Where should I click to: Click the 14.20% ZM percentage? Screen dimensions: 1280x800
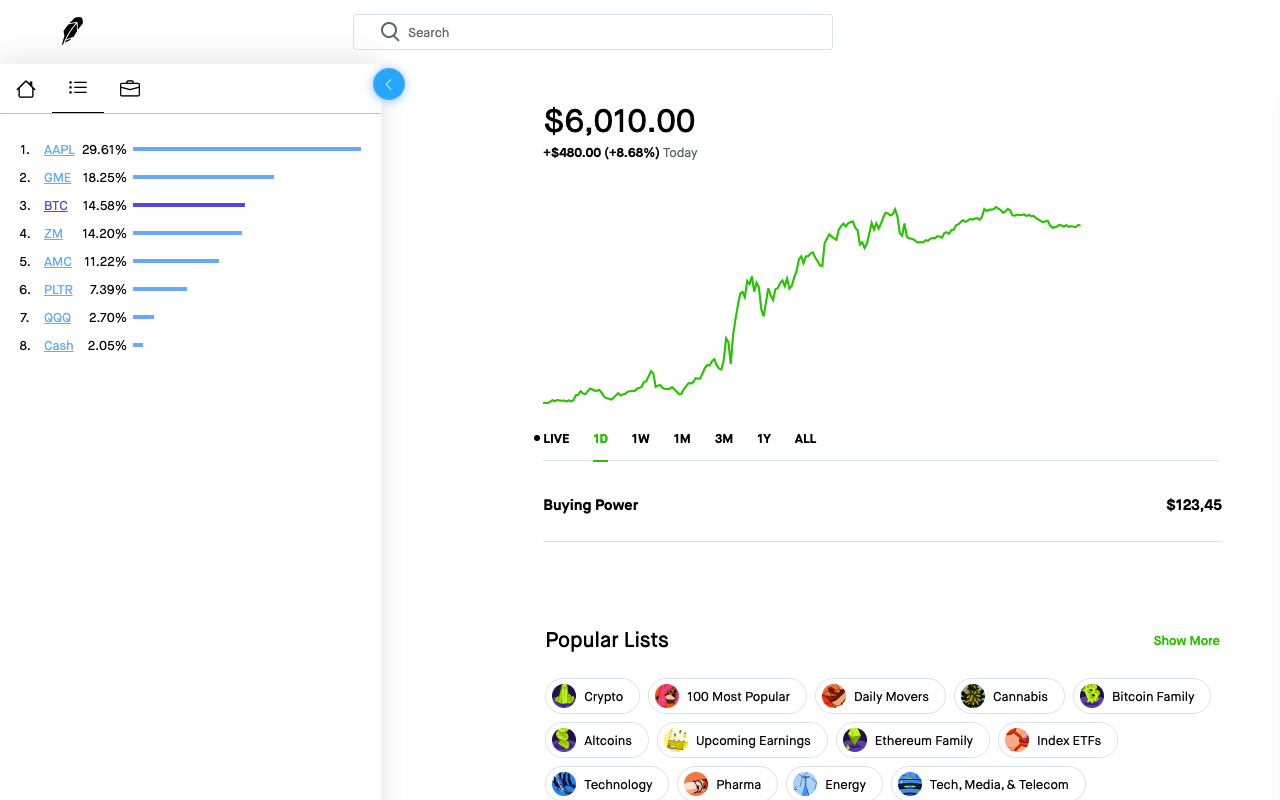coord(104,234)
